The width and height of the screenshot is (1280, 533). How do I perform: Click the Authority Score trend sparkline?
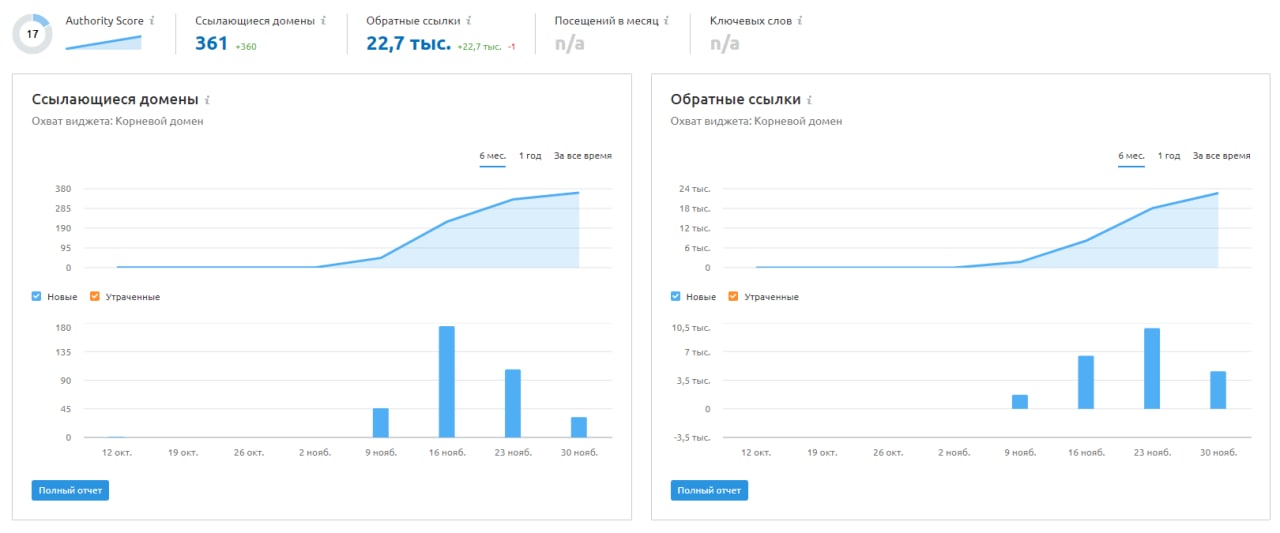[103, 42]
